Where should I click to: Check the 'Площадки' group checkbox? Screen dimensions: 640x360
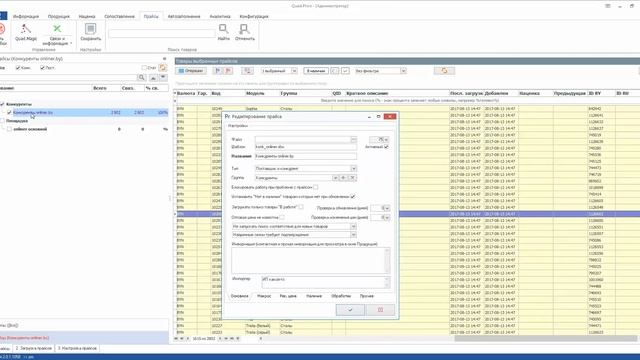point(2,121)
